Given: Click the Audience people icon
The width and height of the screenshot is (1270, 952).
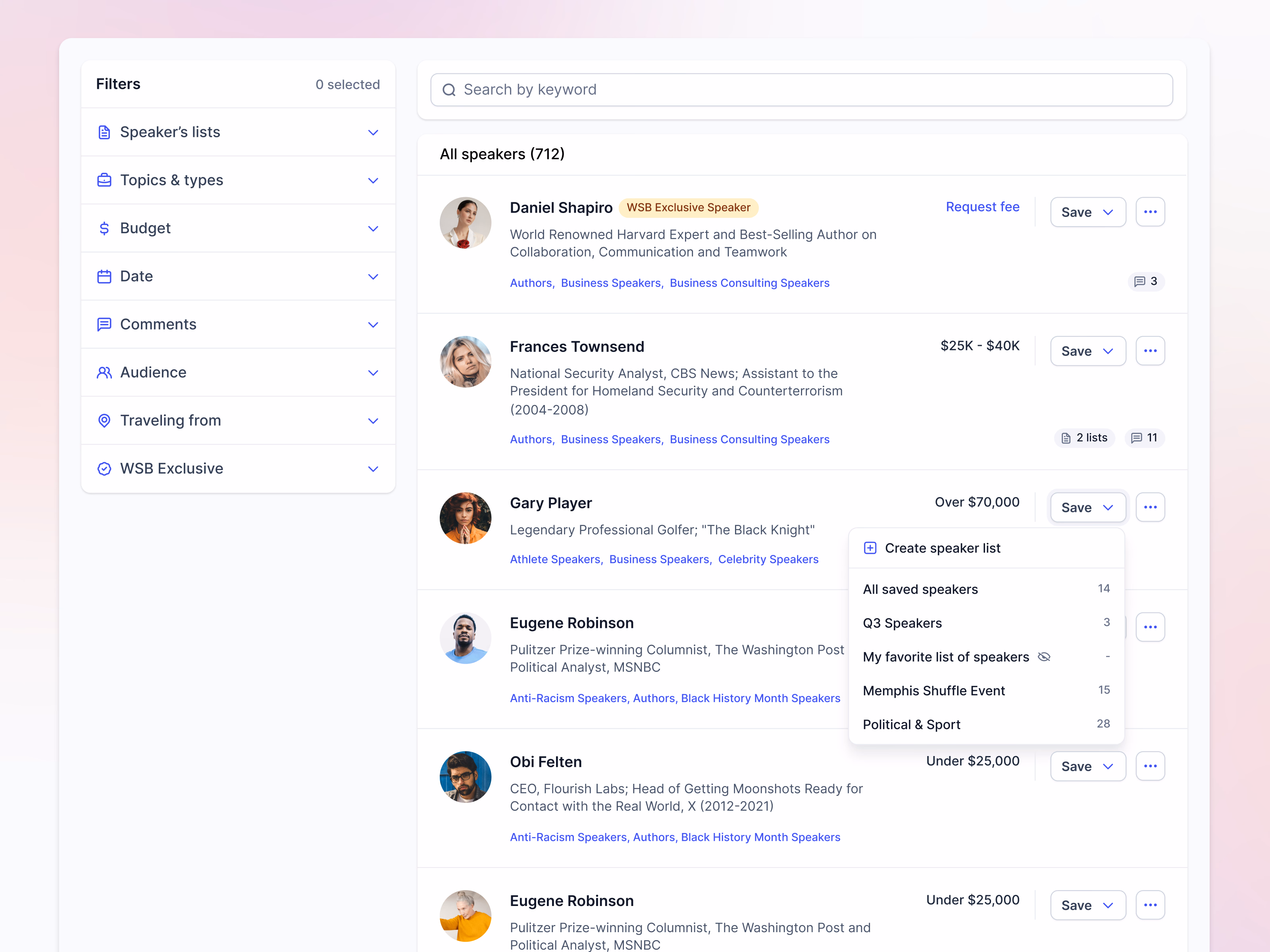Looking at the screenshot, I should [x=104, y=372].
